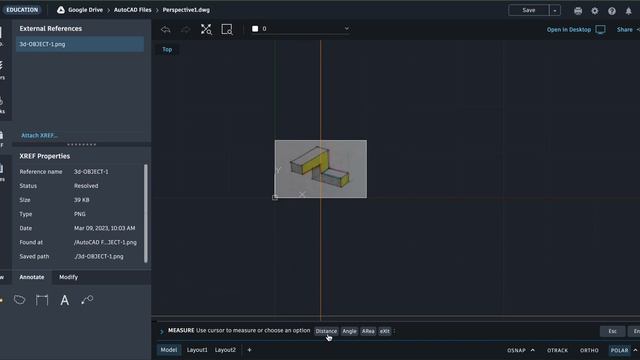
Task: Click the Top view label
Action: (x=167, y=49)
